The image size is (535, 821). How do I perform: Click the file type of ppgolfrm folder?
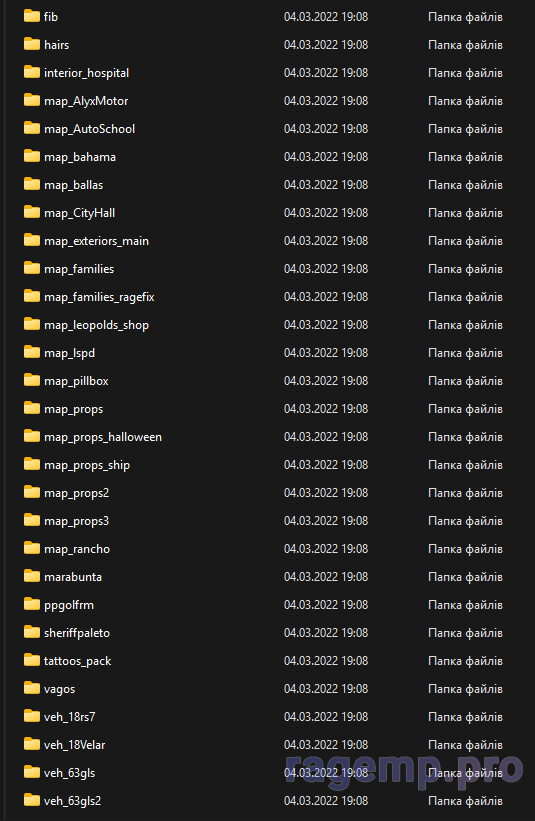point(465,605)
